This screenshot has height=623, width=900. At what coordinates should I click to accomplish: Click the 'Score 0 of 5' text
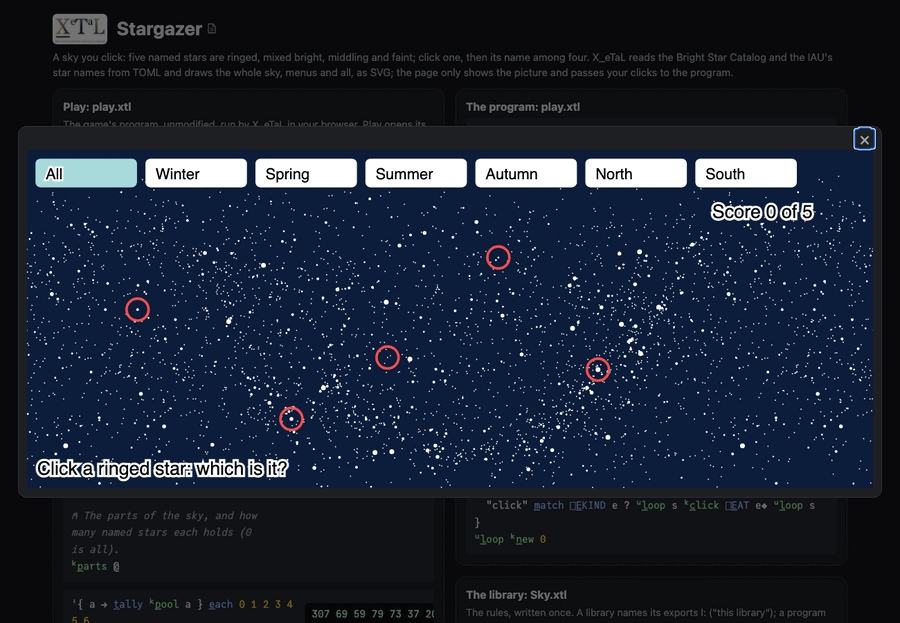coord(762,212)
